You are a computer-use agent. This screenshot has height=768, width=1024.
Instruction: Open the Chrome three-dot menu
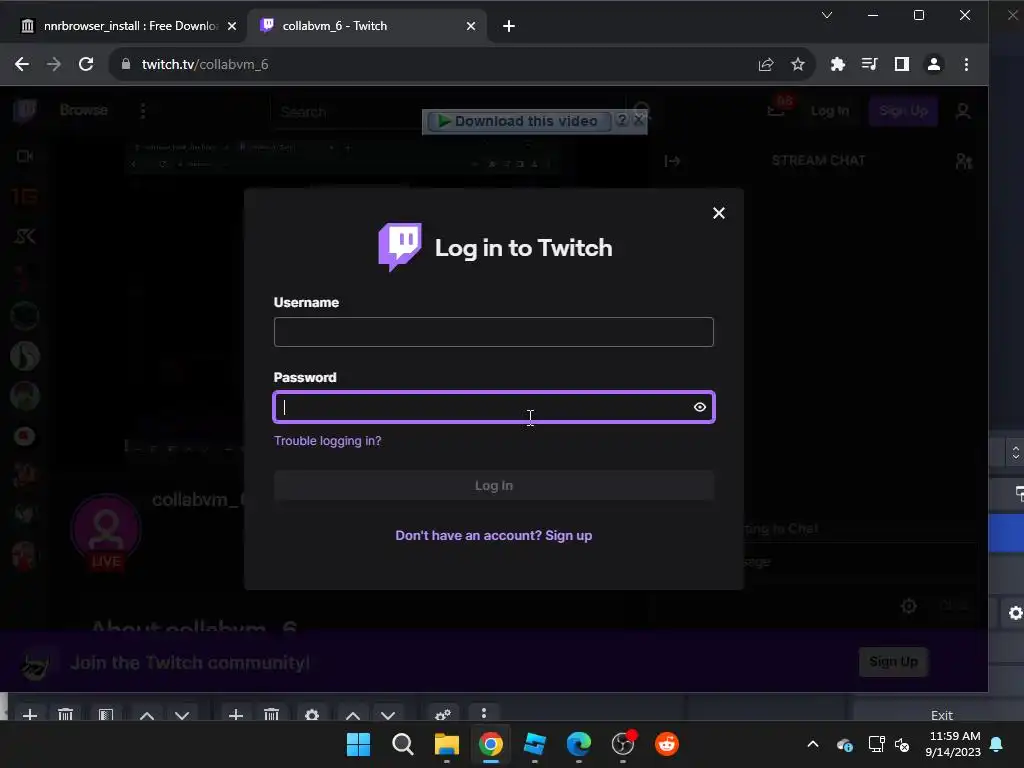pos(967,64)
